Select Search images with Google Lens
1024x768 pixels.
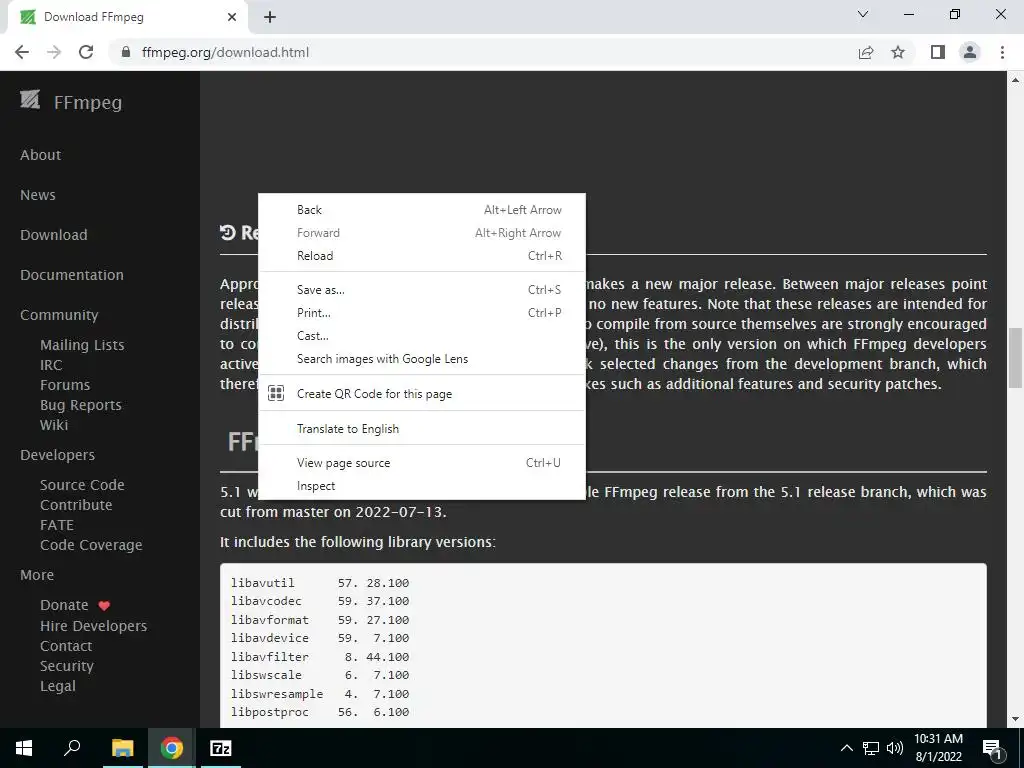coord(422,359)
